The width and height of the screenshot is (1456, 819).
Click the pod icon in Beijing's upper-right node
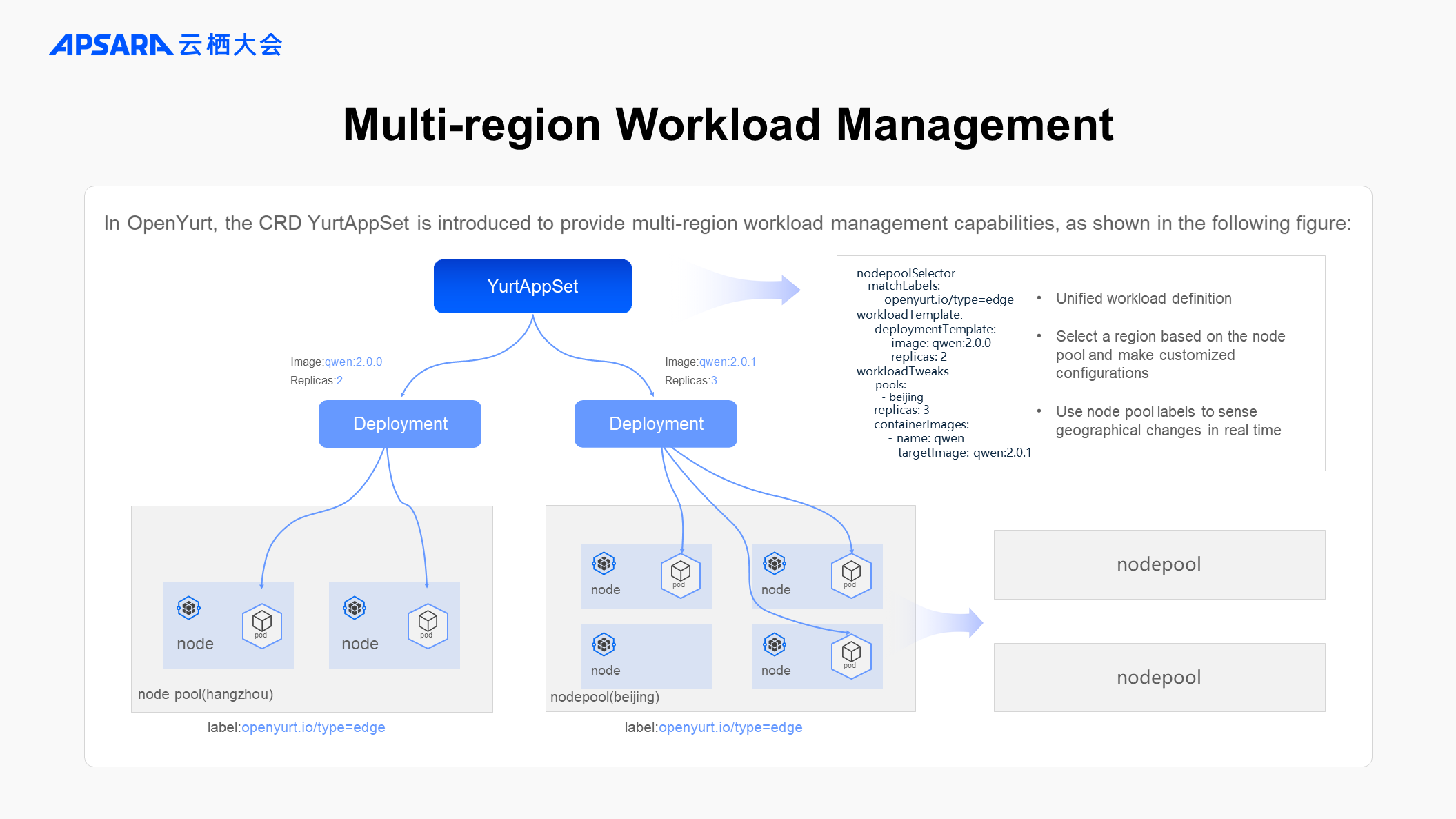tap(851, 575)
